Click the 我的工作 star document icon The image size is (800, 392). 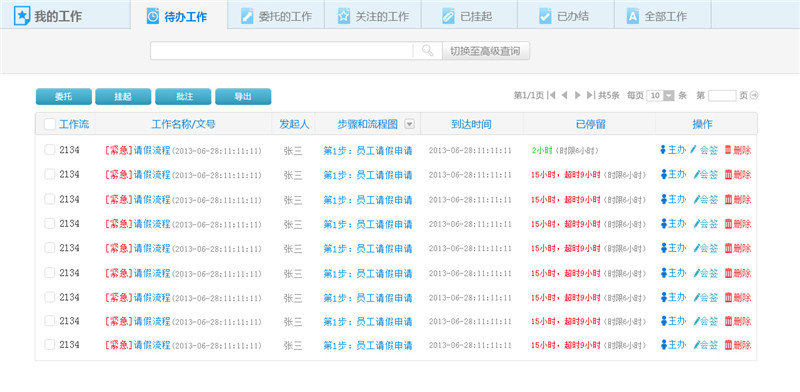(22, 16)
